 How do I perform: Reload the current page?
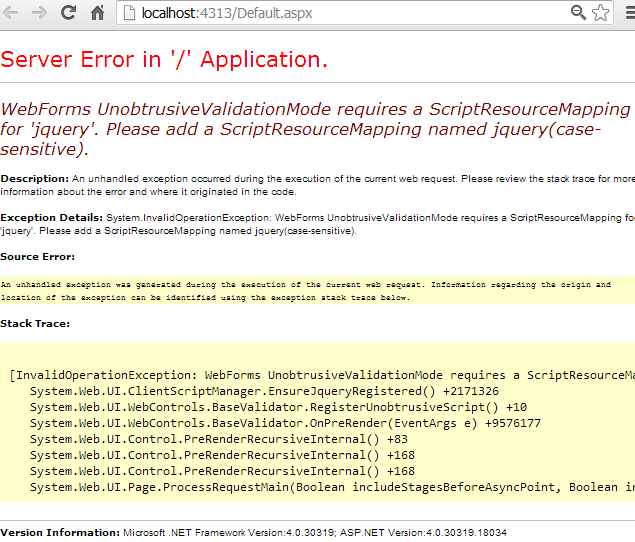69,13
